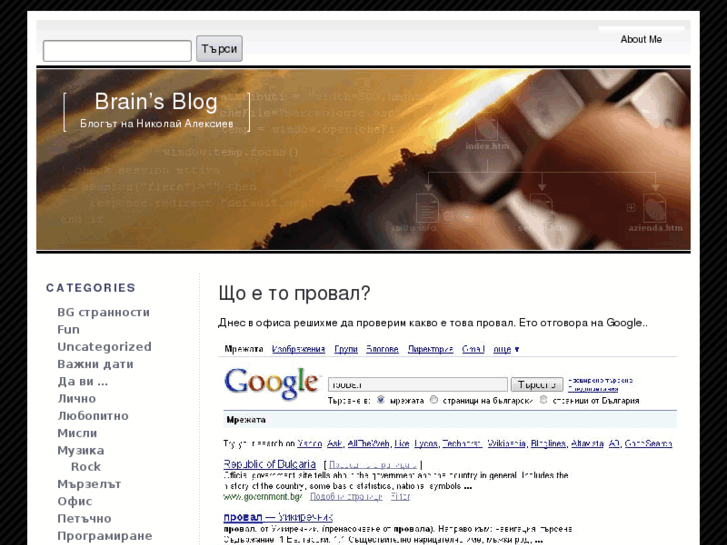Open the post title Що е то провал?

coord(294,293)
